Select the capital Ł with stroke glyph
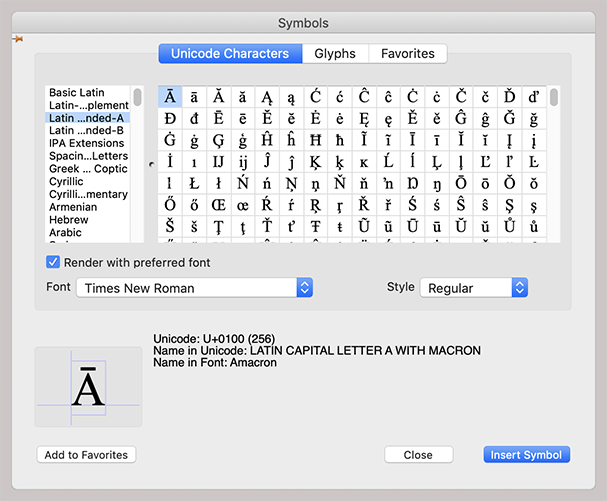 point(194,184)
